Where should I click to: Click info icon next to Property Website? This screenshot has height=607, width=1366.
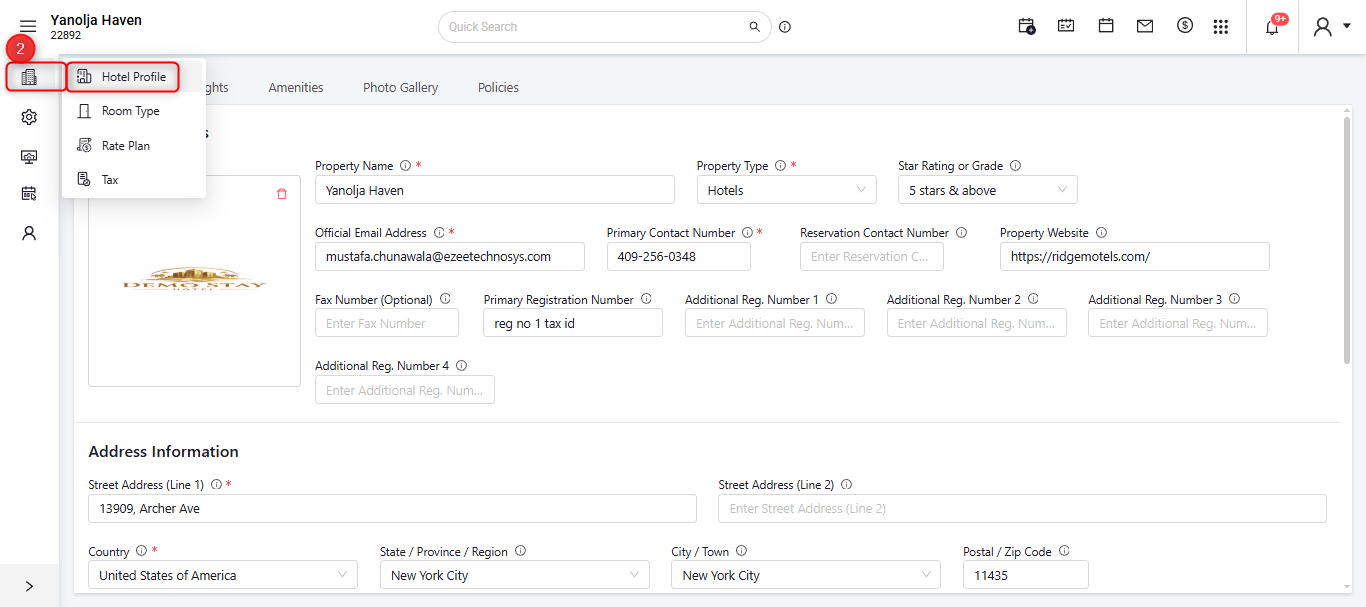click(1101, 233)
